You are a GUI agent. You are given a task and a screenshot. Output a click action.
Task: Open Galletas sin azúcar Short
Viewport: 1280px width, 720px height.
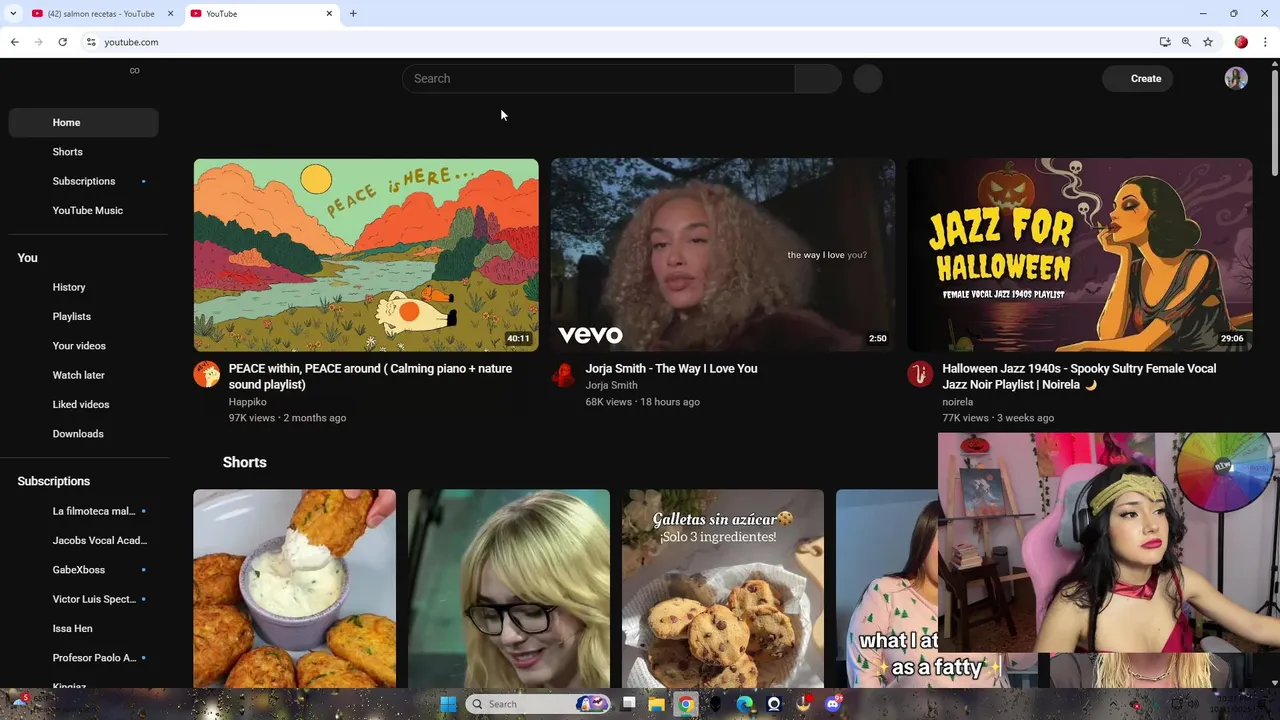tap(723, 588)
